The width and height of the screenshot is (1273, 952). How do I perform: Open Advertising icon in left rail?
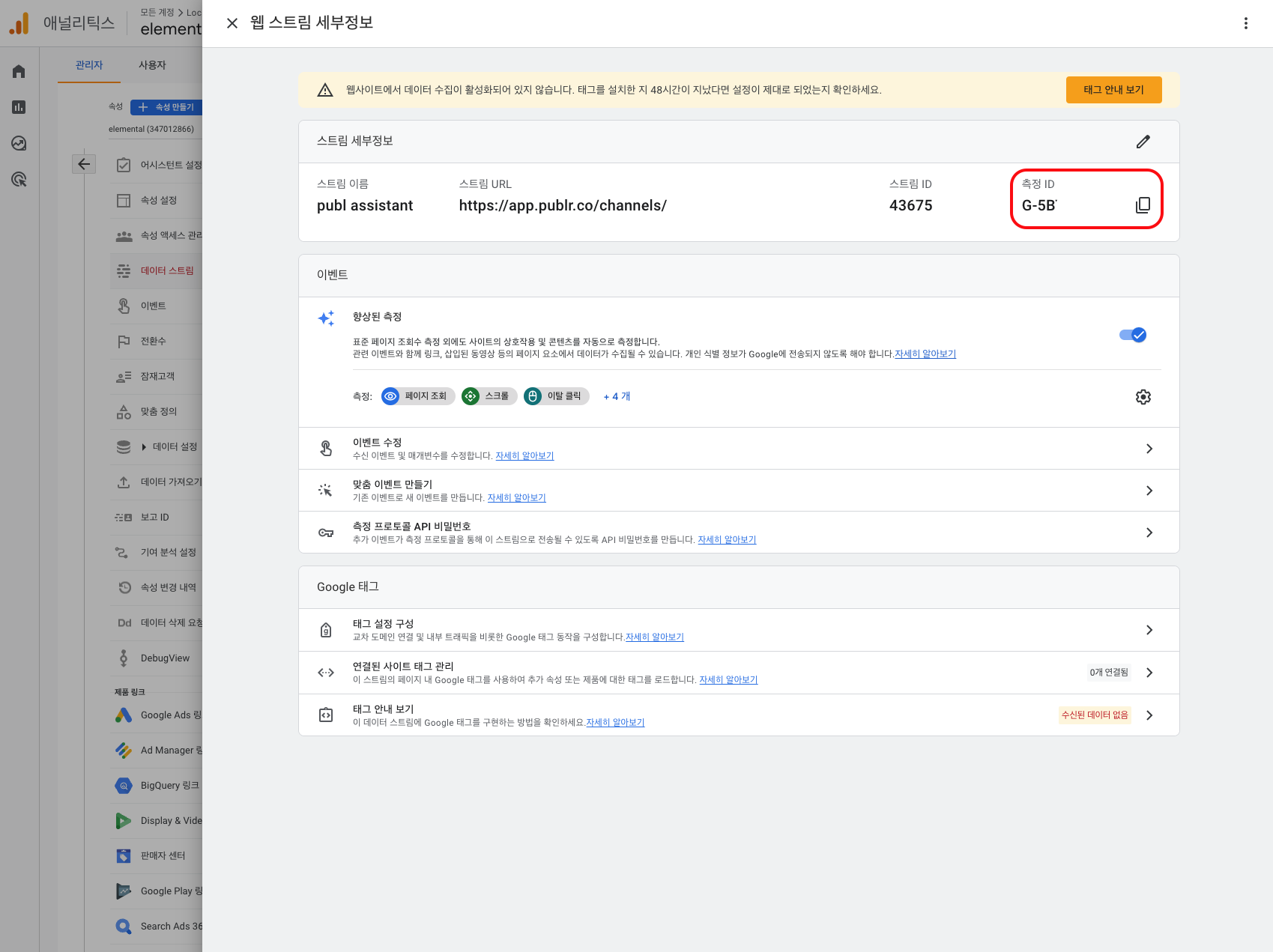point(19,179)
